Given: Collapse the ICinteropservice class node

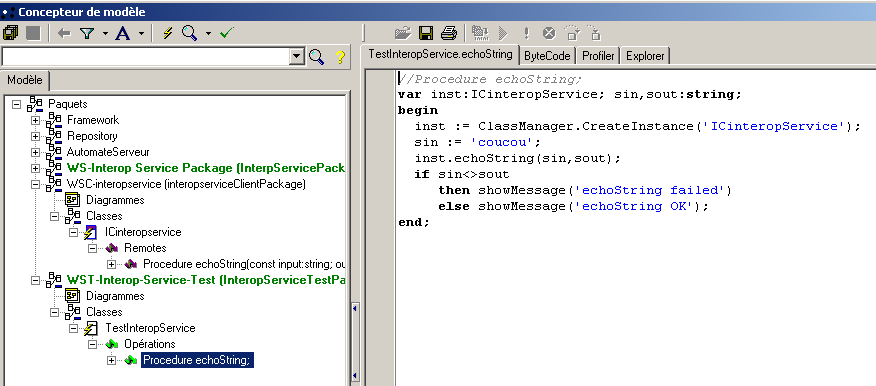Looking at the screenshot, I should tap(74, 232).
